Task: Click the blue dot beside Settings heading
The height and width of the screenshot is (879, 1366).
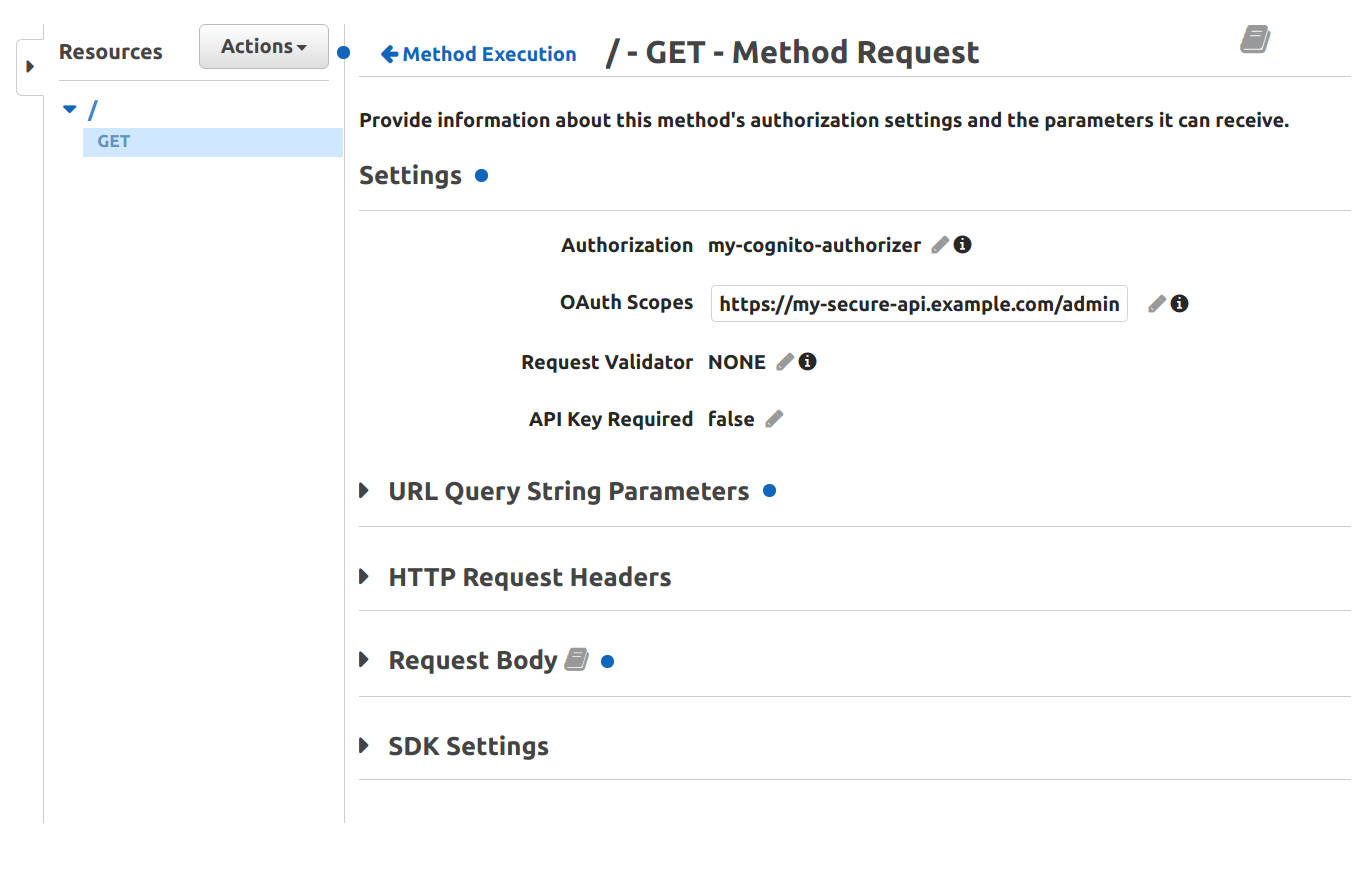Action: (481, 175)
